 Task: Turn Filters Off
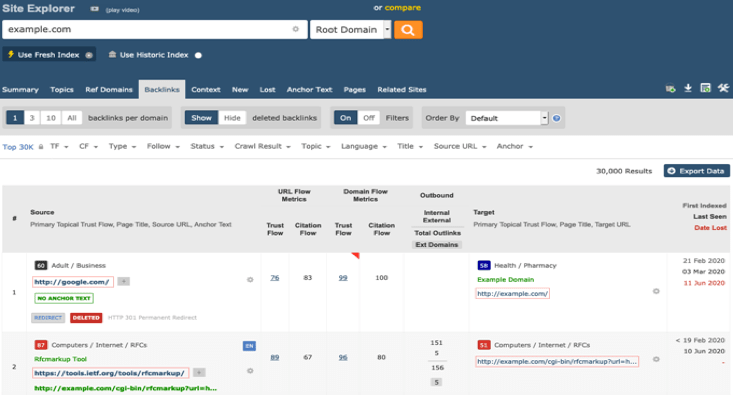tap(369, 118)
